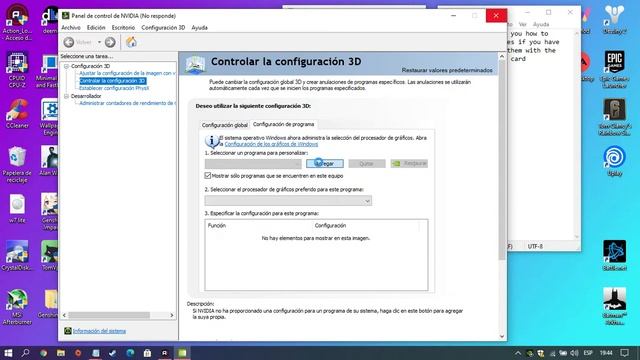Open the Escritorio menu
The image size is (640, 360).
[x=123, y=27]
